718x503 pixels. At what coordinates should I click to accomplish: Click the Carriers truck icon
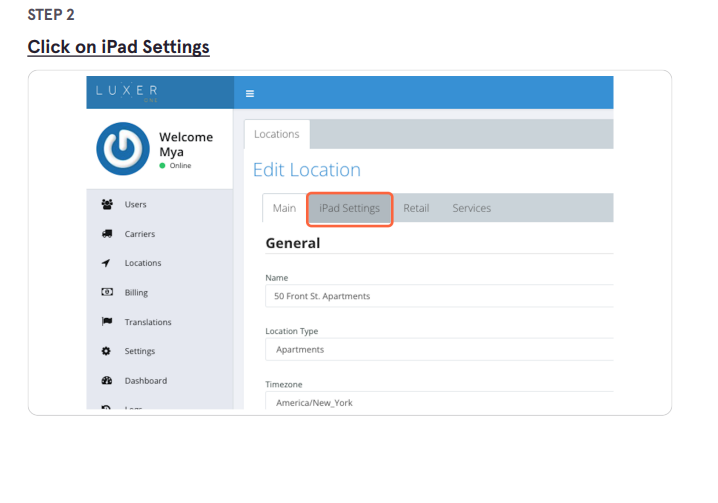[107, 234]
